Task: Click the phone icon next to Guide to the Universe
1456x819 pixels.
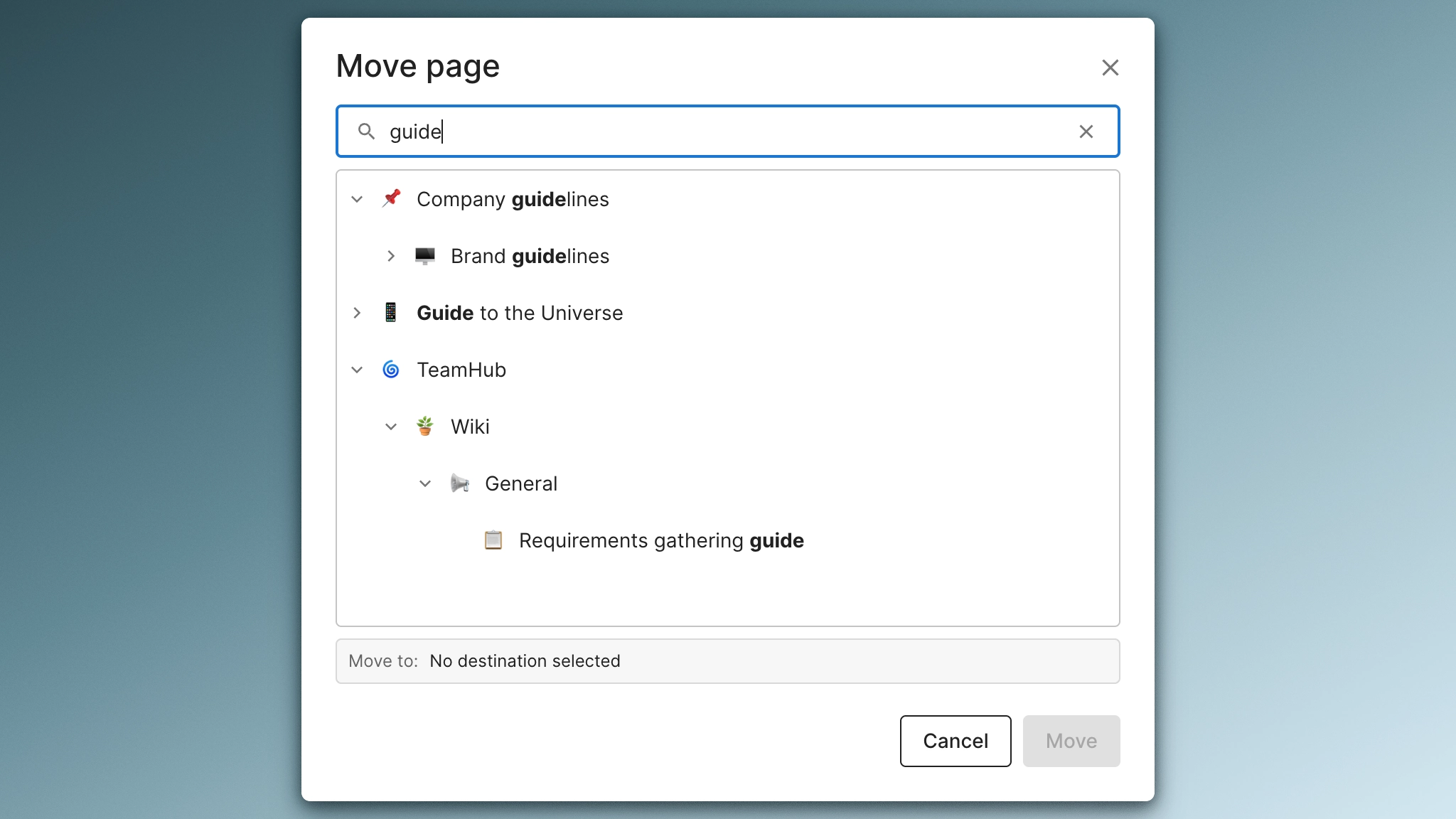Action: (x=391, y=313)
